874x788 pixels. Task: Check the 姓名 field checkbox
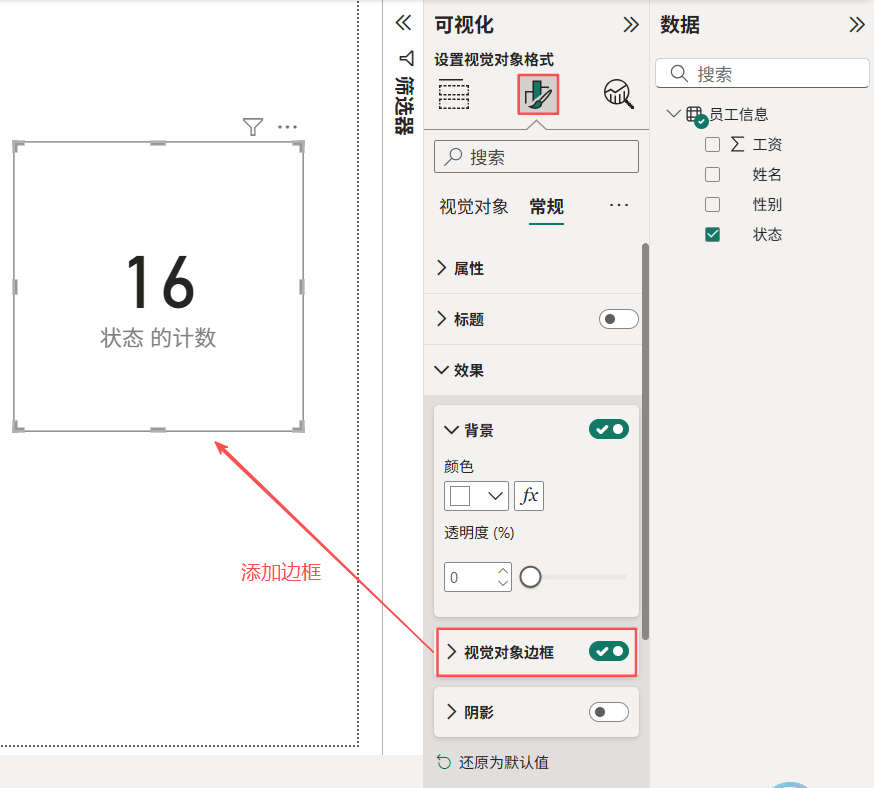pyautogui.click(x=712, y=174)
